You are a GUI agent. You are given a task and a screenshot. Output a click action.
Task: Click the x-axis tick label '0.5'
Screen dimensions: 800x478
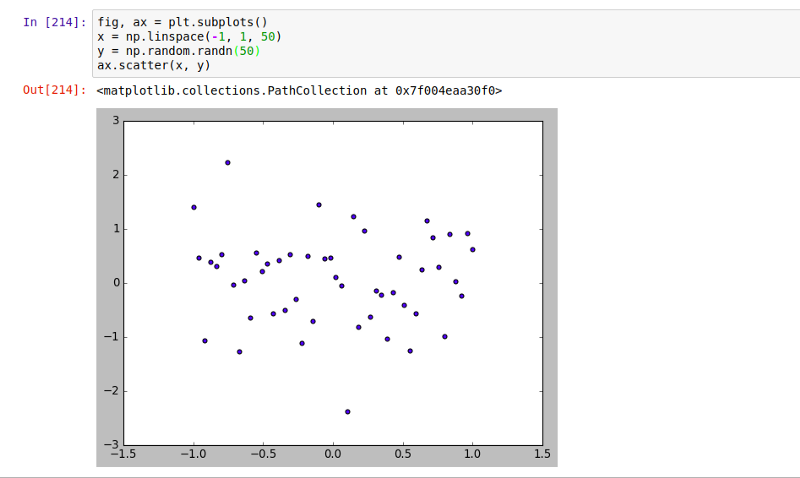pos(403,454)
